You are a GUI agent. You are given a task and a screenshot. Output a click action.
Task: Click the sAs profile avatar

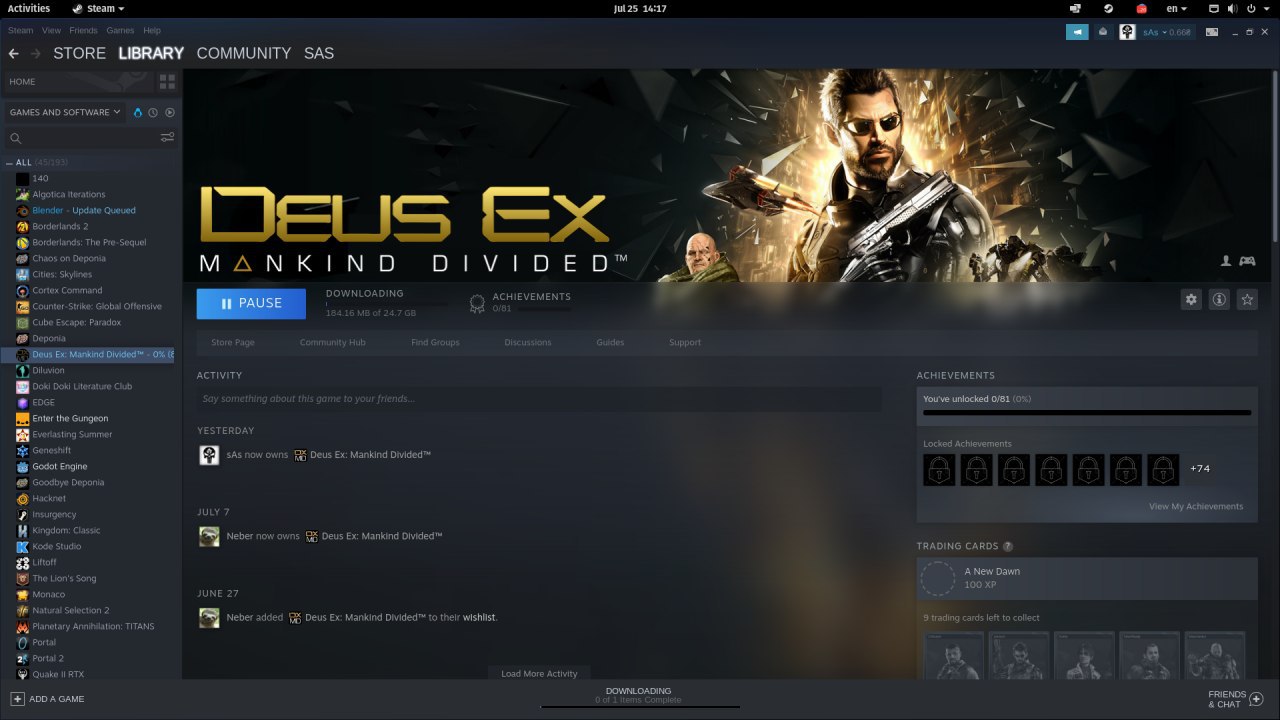[1127, 32]
